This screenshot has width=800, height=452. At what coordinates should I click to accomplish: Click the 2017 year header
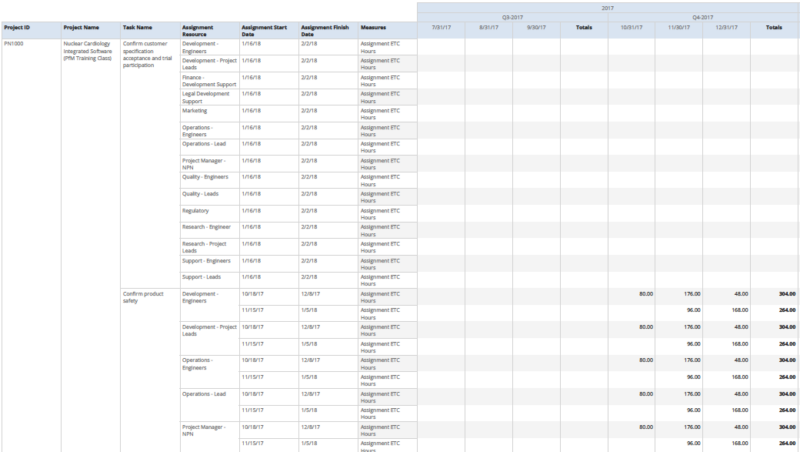[x=608, y=8]
